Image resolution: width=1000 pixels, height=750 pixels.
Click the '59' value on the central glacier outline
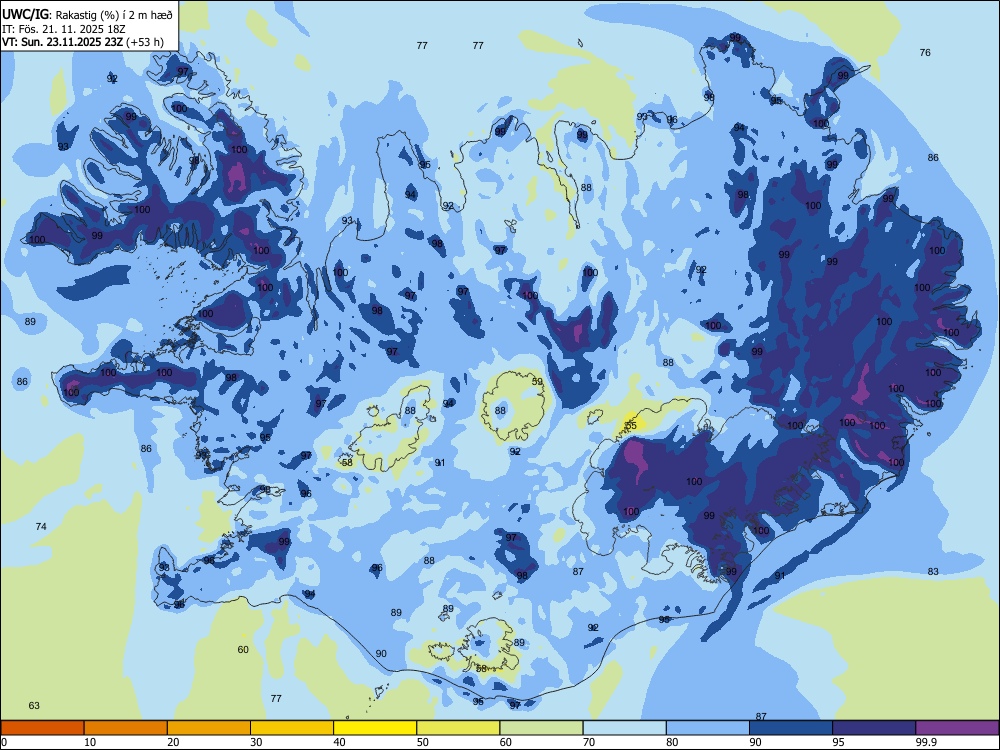[537, 381]
